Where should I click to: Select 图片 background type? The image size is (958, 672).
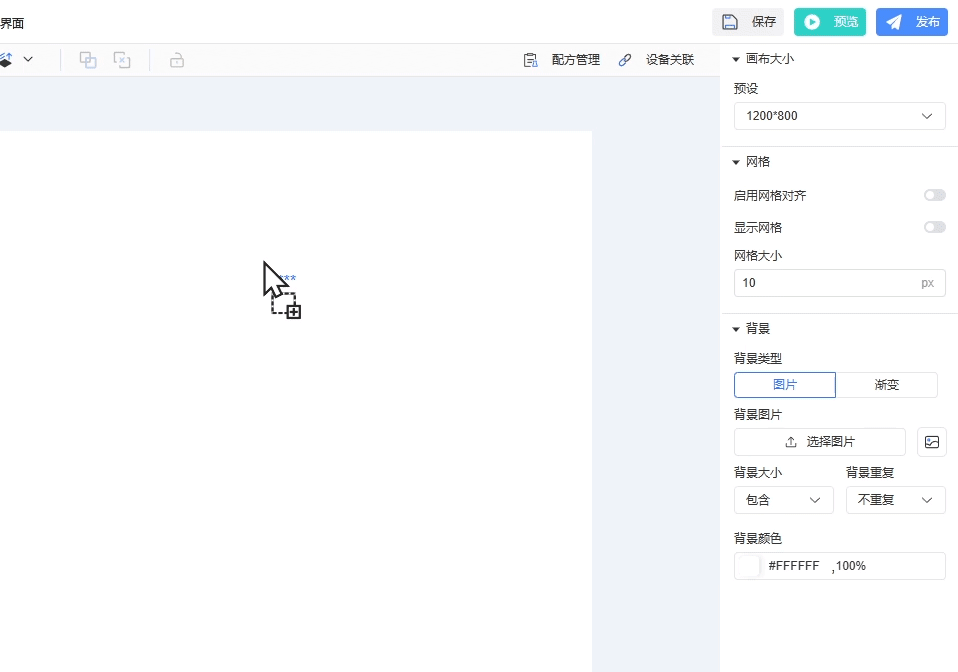(785, 385)
